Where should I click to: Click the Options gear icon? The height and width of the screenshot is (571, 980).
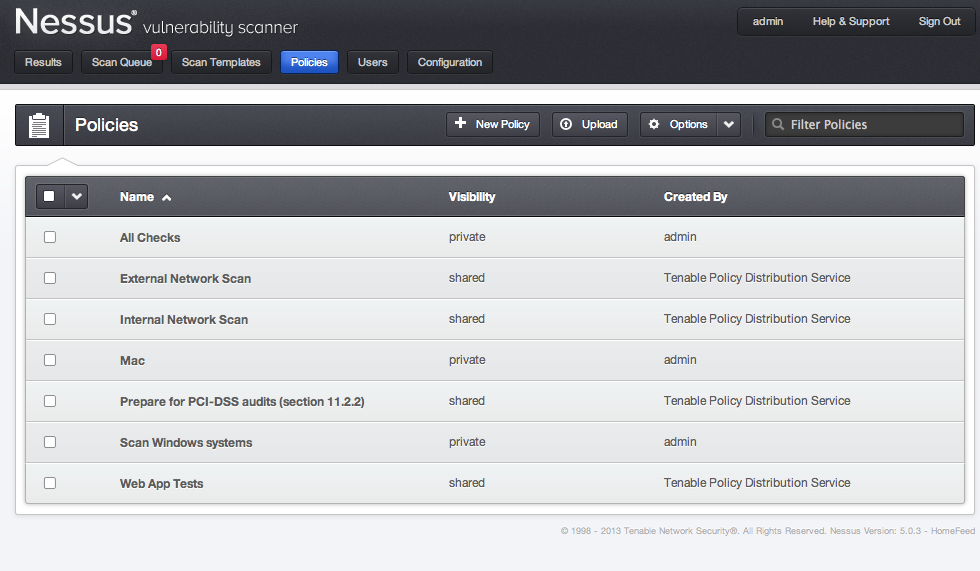click(654, 124)
